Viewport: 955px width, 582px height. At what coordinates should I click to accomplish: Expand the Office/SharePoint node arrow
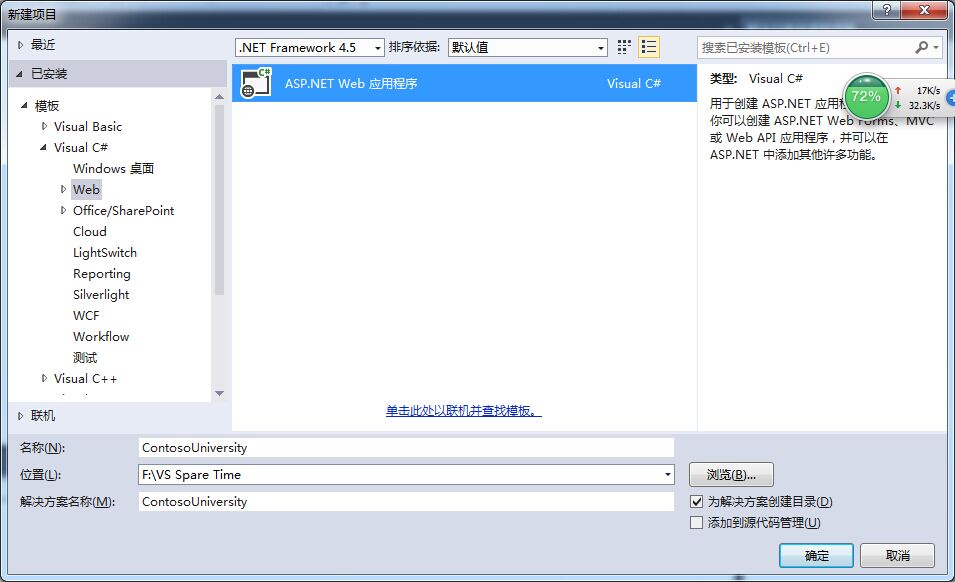click(x=63, y=211)
